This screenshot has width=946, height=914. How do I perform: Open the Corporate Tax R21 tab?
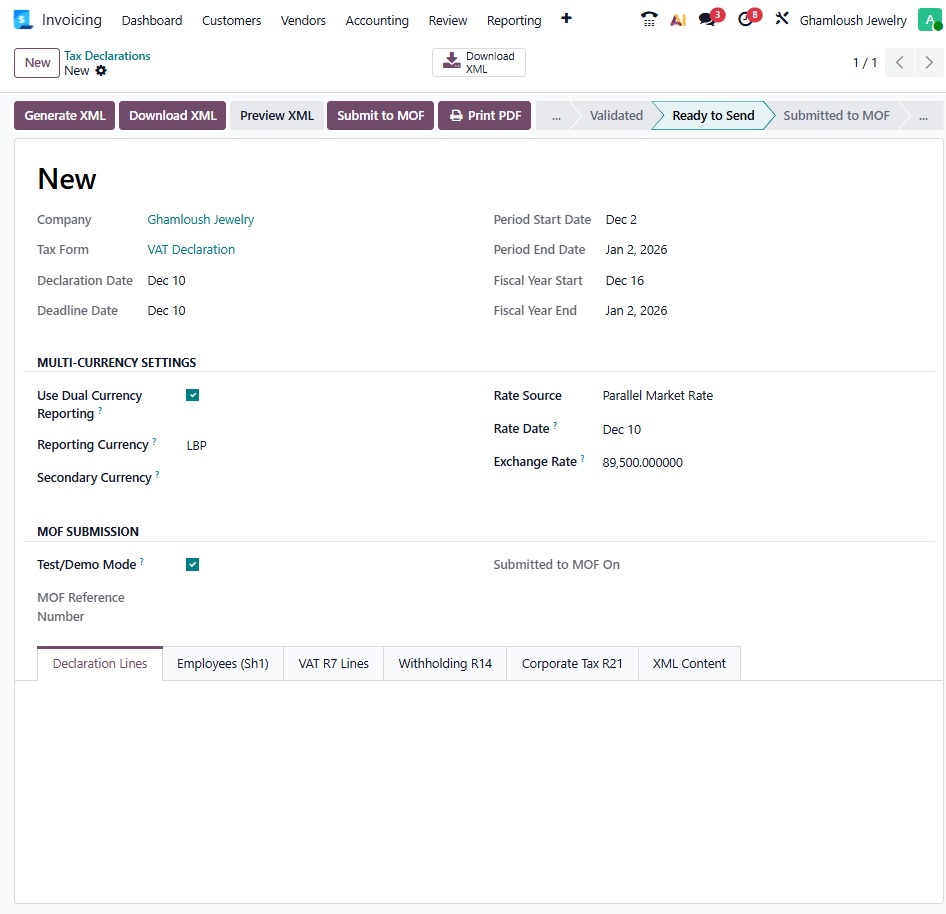(572, 663)
